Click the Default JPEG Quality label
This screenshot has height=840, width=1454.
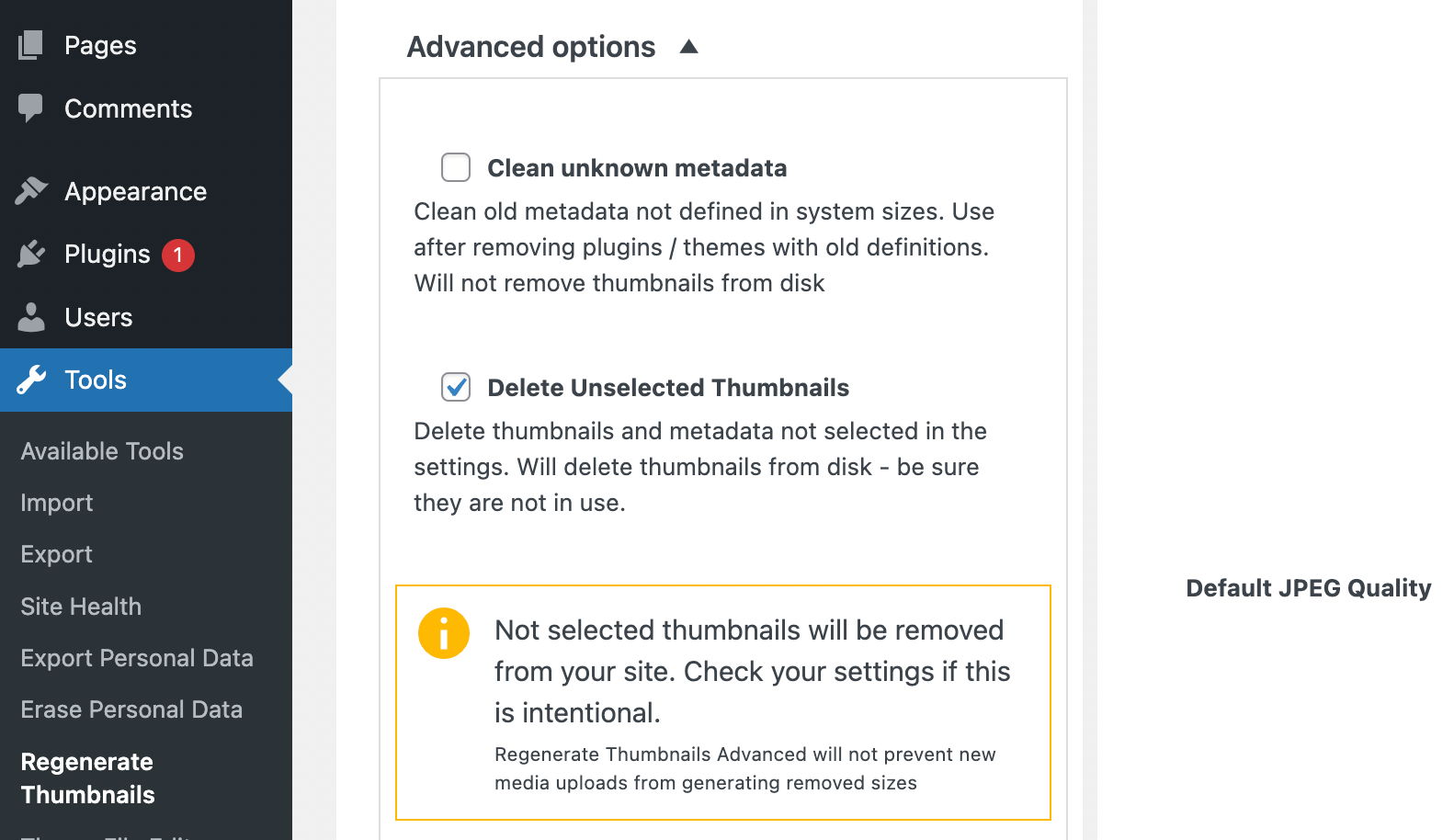point(1308,588)
